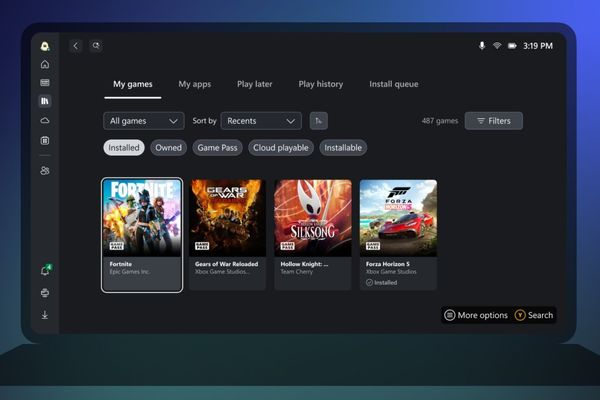Go back with the left chevron button
Image resolution: width=600 pixels, height=400 pixels.
76,46
